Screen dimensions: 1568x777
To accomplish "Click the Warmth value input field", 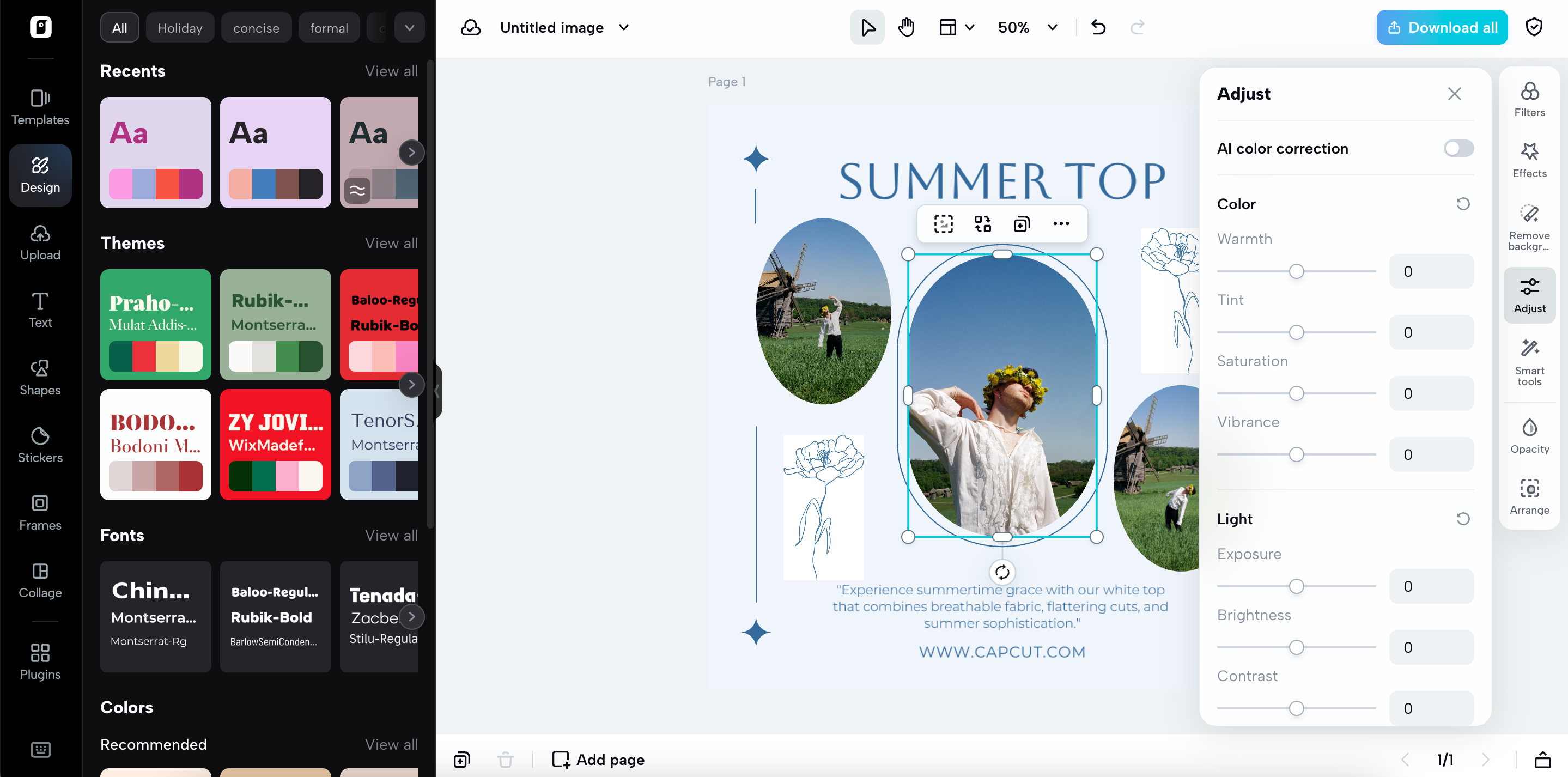I will [x=1431, y=271].
